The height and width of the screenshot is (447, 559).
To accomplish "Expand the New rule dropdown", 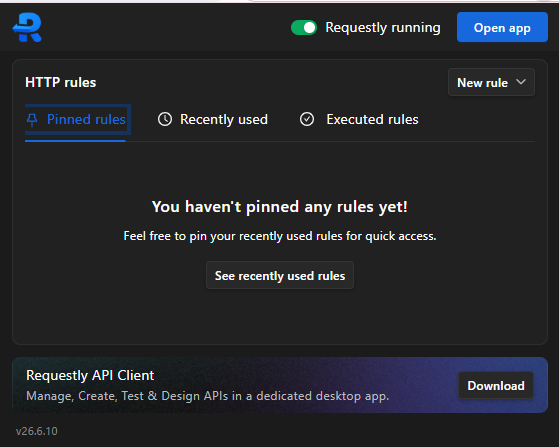I will [491, 82].
